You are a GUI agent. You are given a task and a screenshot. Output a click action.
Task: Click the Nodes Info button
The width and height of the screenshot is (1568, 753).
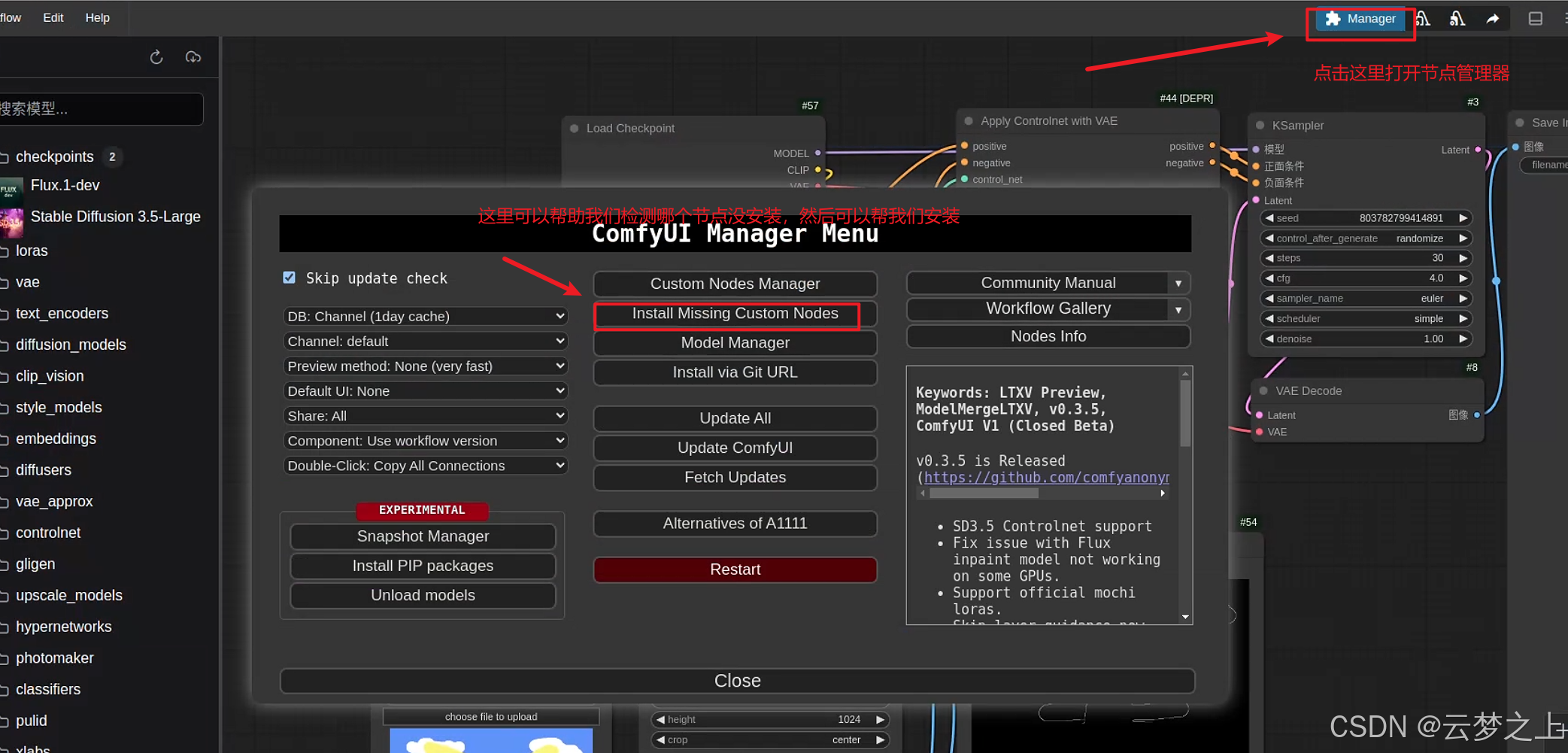pyautogui.click(x=1048, y=336)
